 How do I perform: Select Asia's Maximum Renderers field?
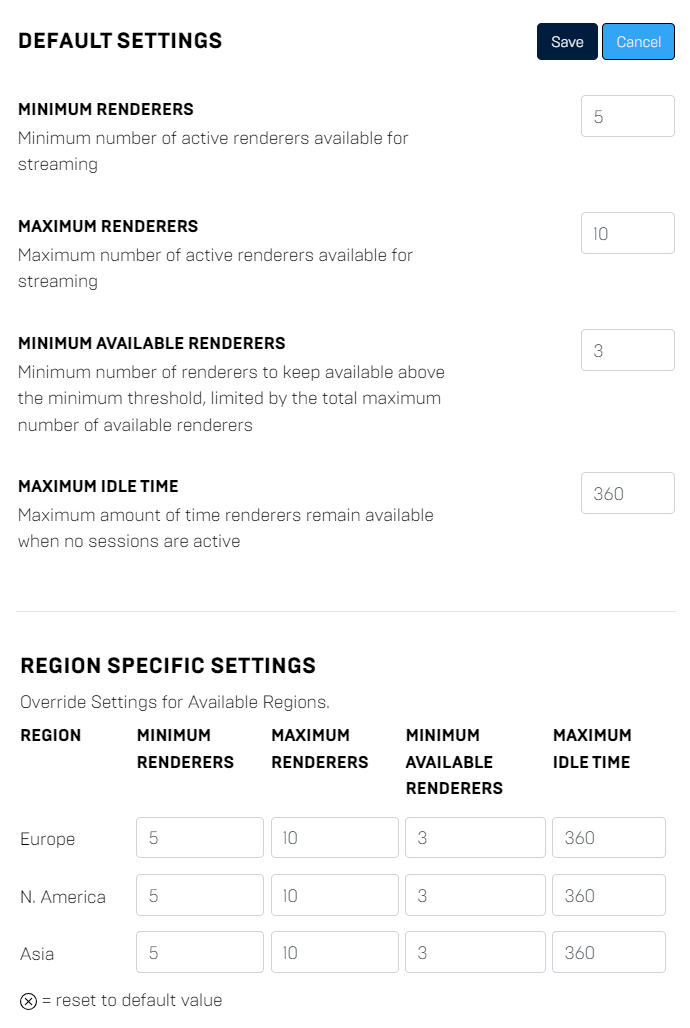pos(334,951)
